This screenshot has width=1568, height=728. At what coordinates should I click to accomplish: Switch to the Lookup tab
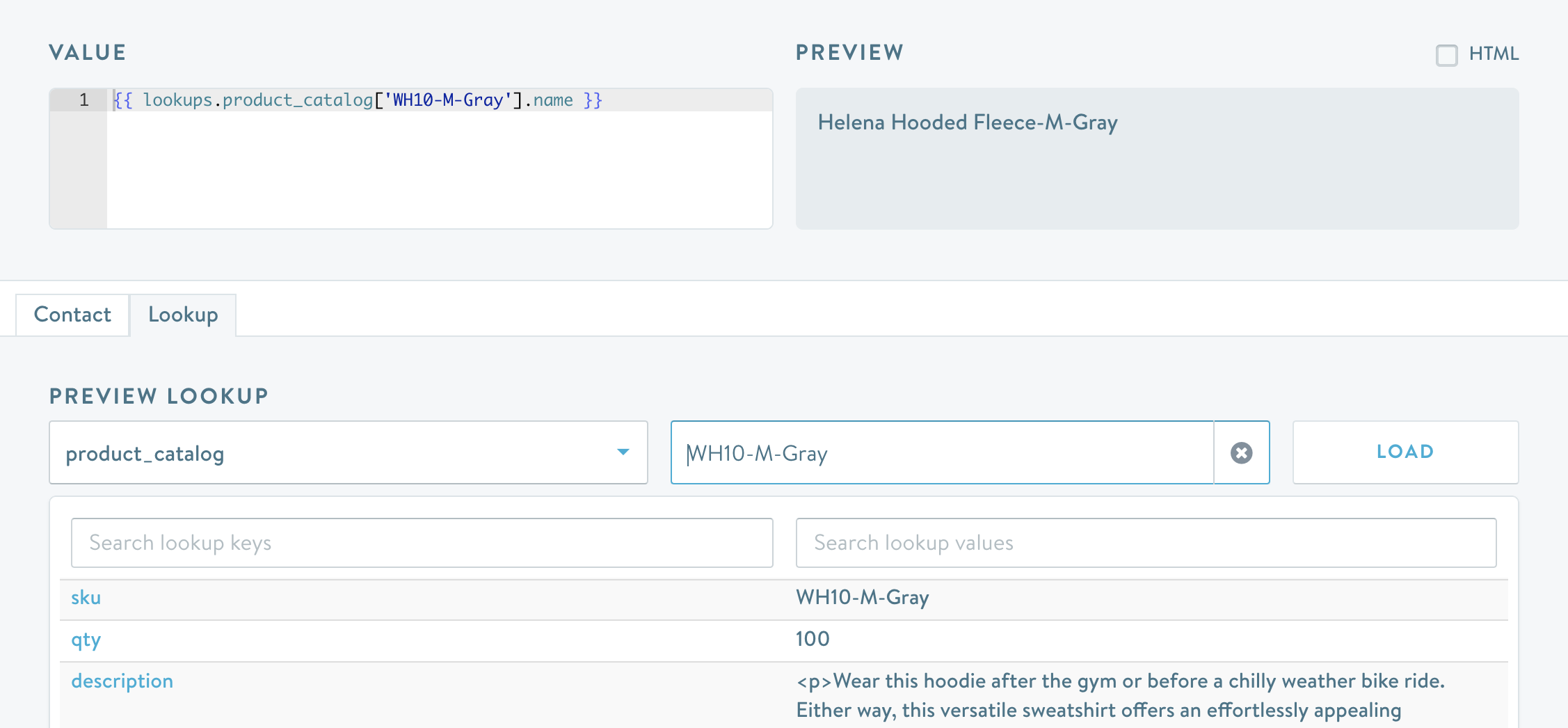[x=183, y=315]
